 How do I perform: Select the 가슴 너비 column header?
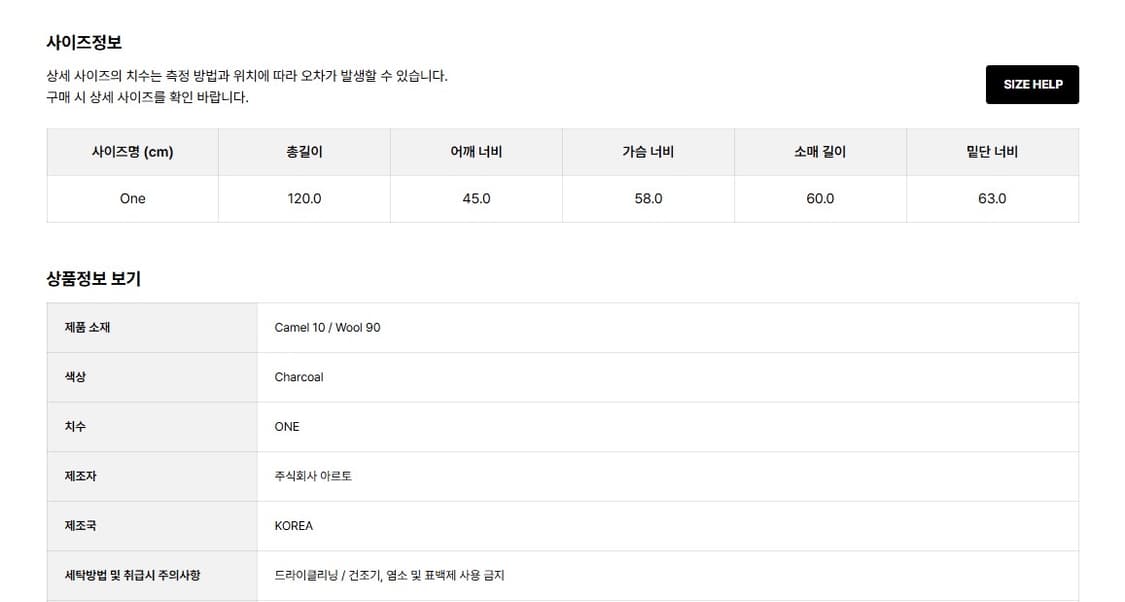click(x=648, y=151)
